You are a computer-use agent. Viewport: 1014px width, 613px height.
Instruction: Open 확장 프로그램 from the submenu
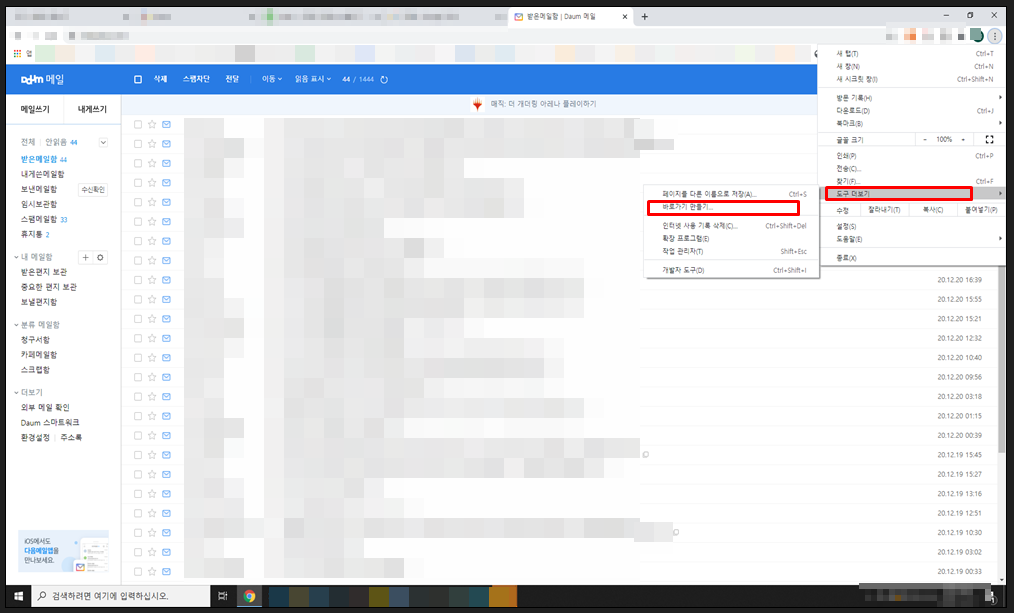[x=731, y=239]
